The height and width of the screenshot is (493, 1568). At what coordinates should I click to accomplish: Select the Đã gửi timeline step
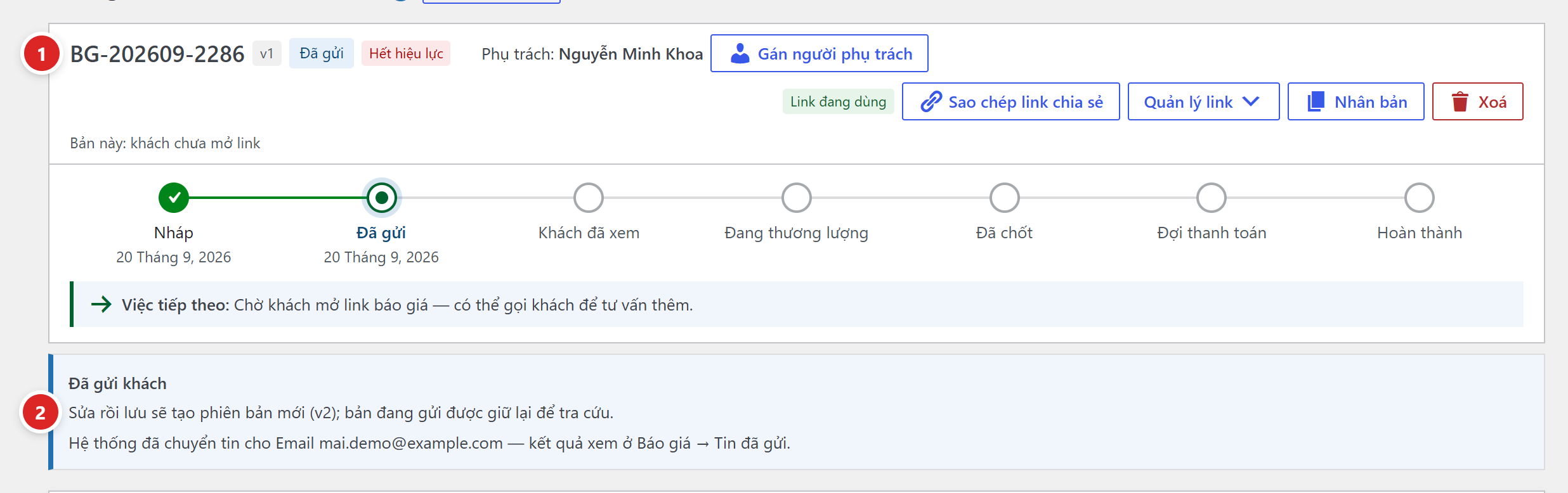pyautogui.click(x=381, y=198)
